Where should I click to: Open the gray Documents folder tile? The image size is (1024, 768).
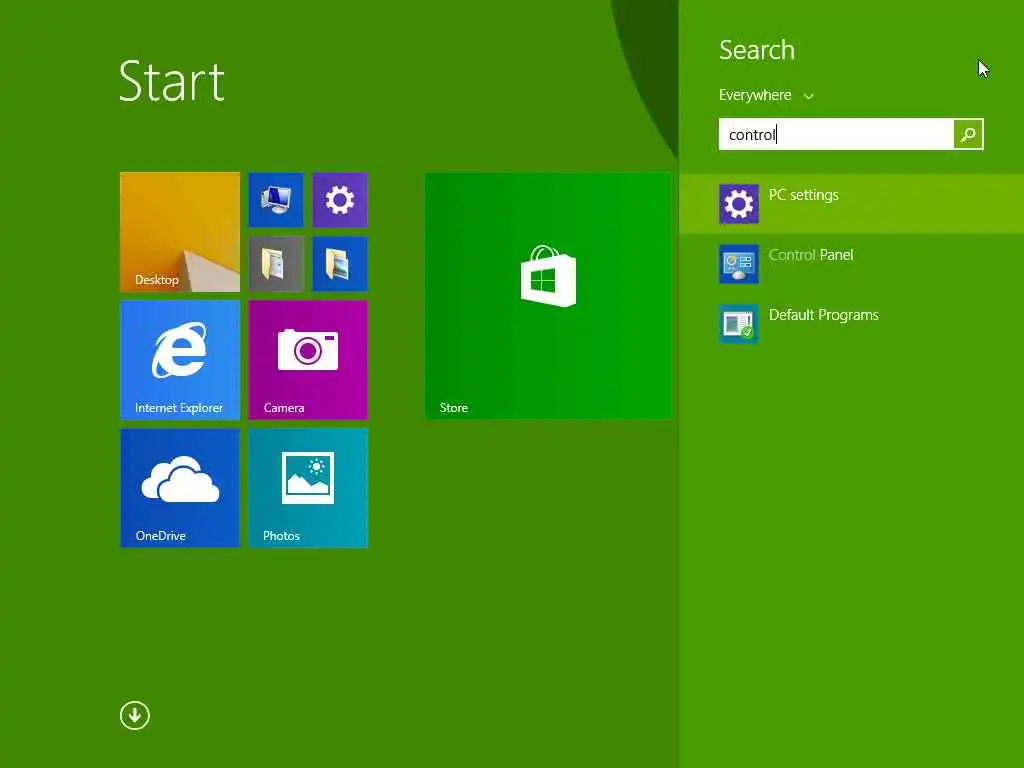[x=276, y=264]
